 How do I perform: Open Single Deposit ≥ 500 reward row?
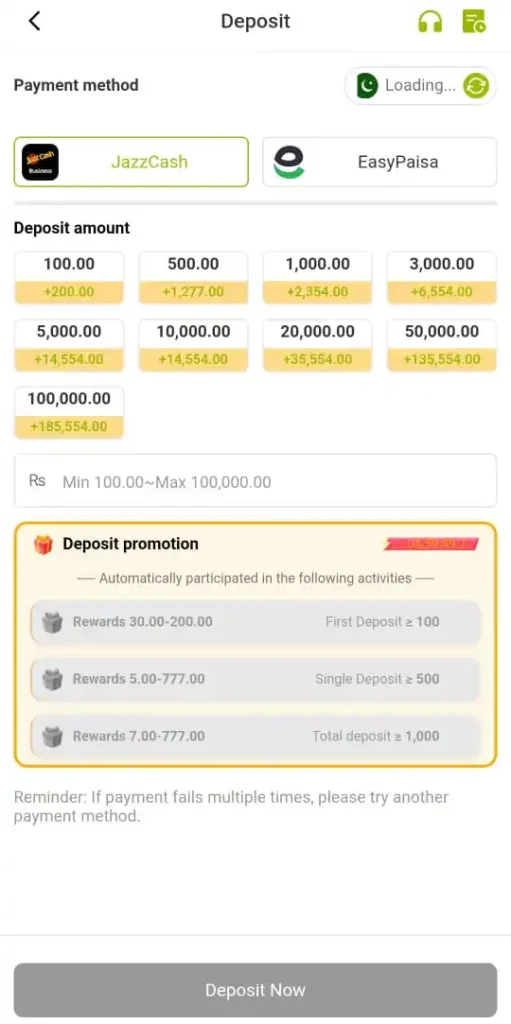[256, 679]
